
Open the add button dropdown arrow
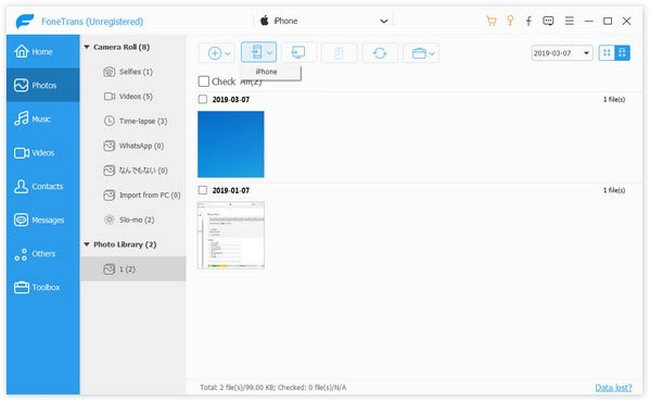[x=228, y=53]
